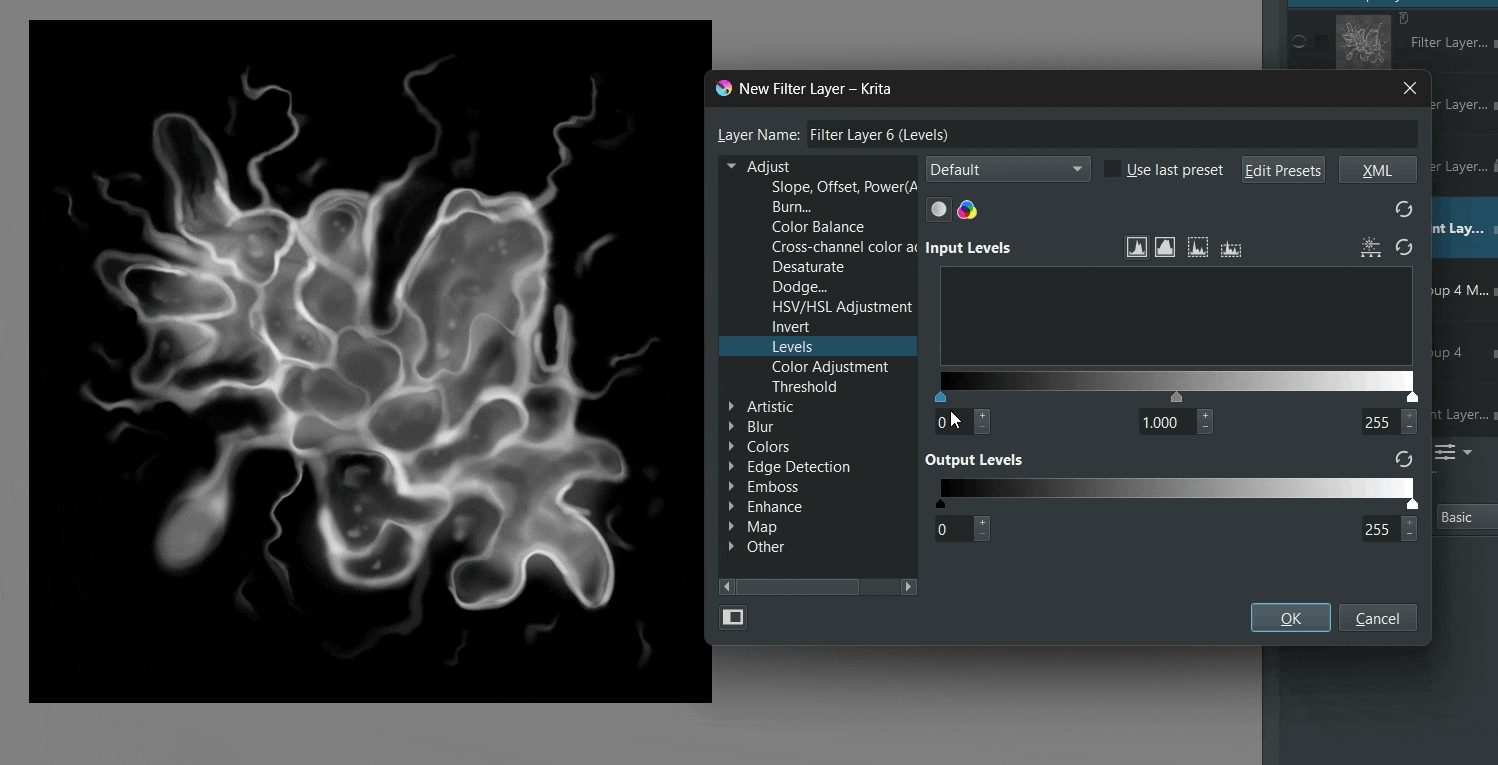Confirm the filter layer with OK
Viewport: 1498px width, 765px height.
pos(1290,618)
